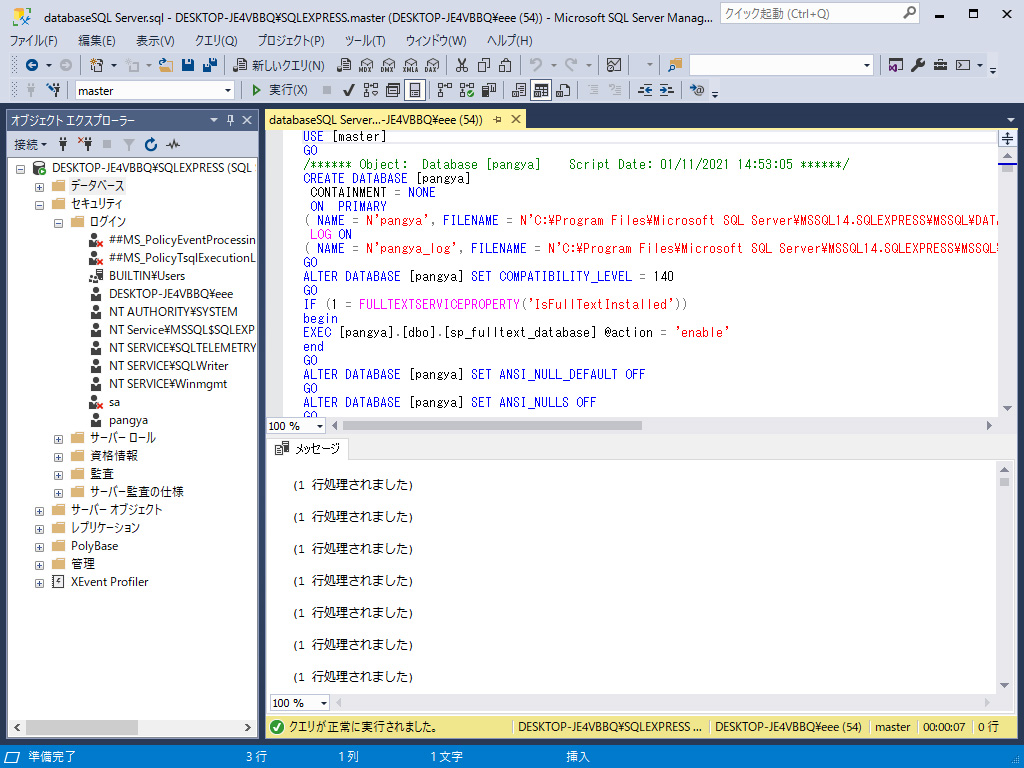Image resolution: width=1024 pixels, height=768 pixels.
Task: Click the Disconnect icon in Object Explorer
Action: point(85,144)
